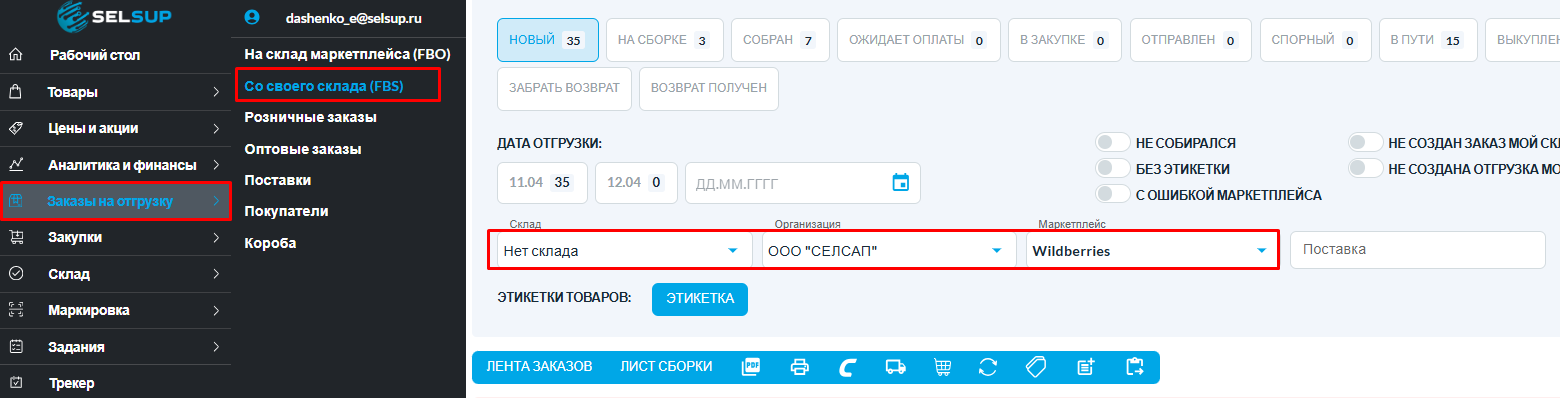Expand the Цены и акции chevron
The width and height of the screenshot is (1560, 398).
(x=216, y=128)
